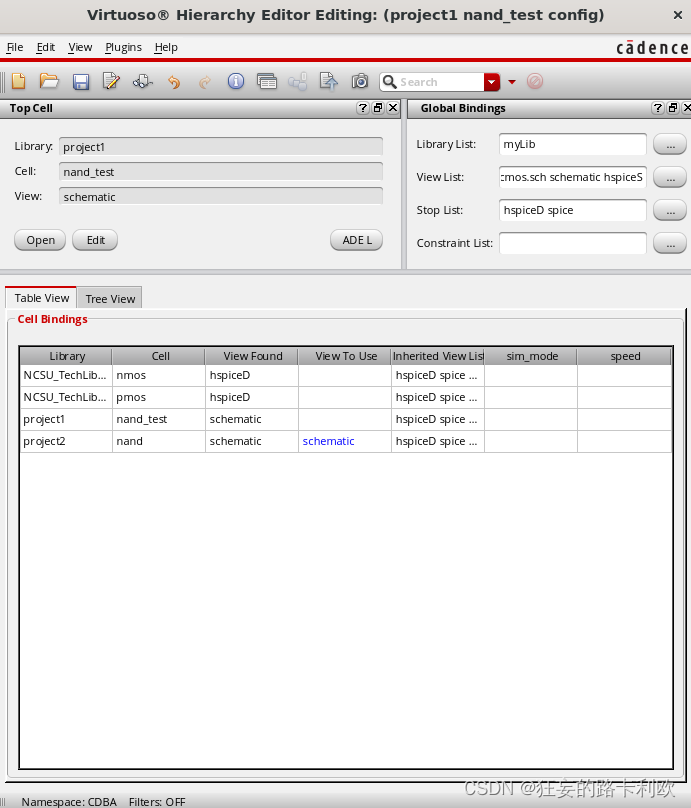Open the File menu

[x=15, y=47]
